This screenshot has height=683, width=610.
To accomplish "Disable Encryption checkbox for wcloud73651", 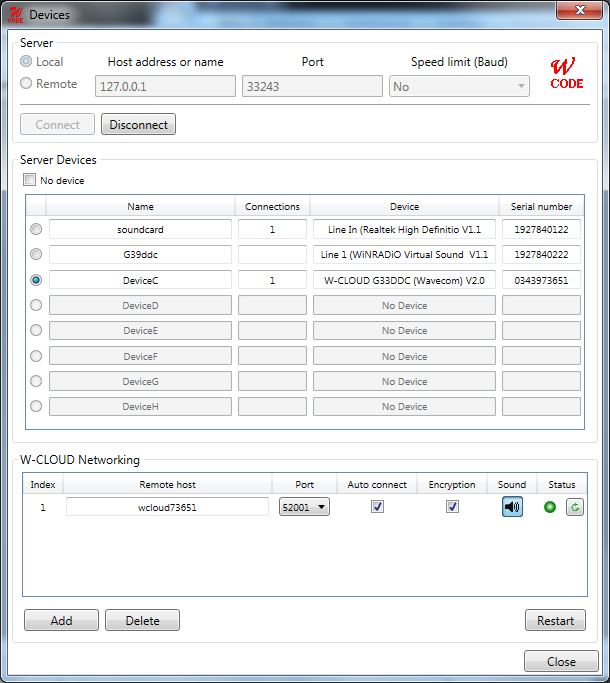I will tap(452, 507).
